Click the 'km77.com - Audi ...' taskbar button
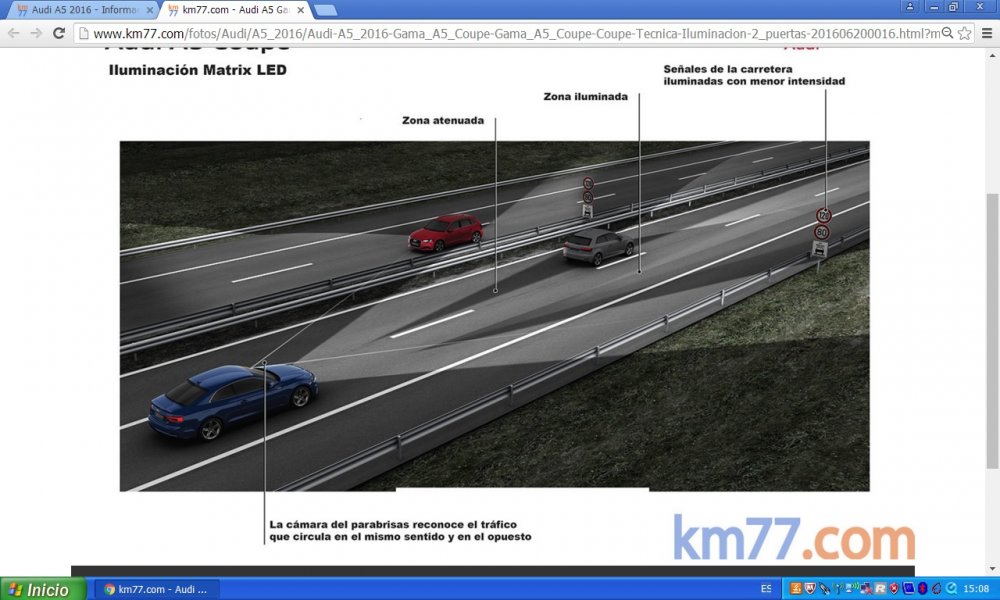Image resolution: width=1000 pixels, height=600 pixels. [157, 589]
